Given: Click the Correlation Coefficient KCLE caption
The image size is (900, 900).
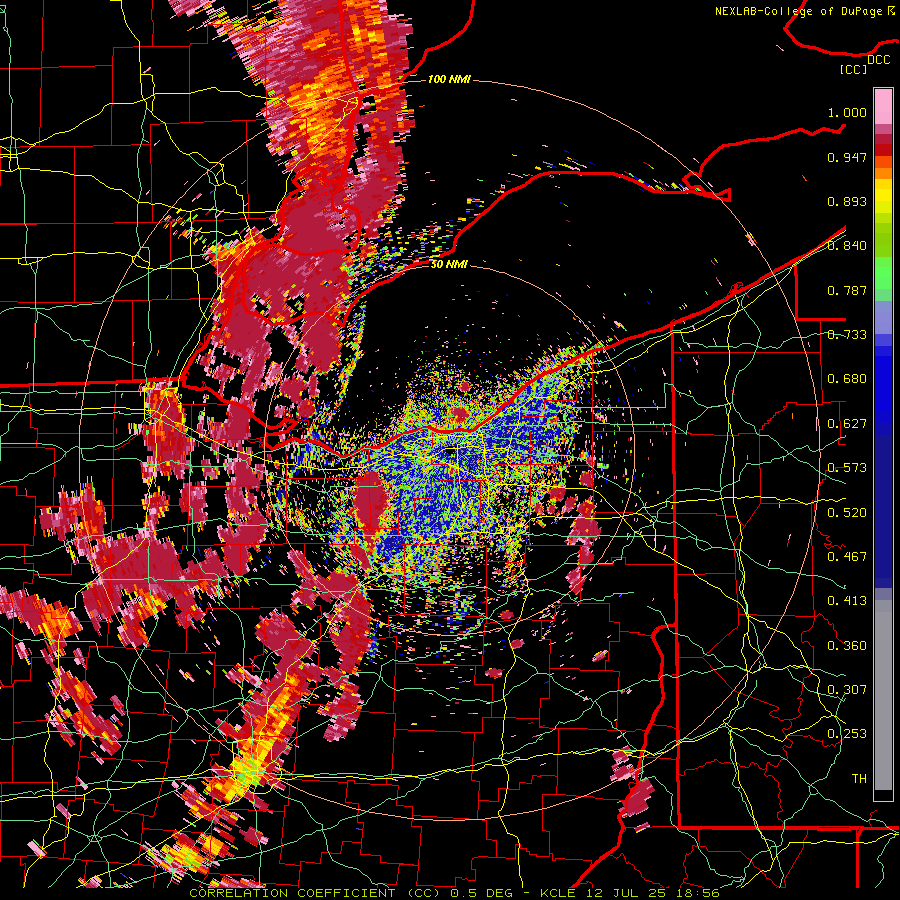Looking at the screenshot, I should click(454, 893).
